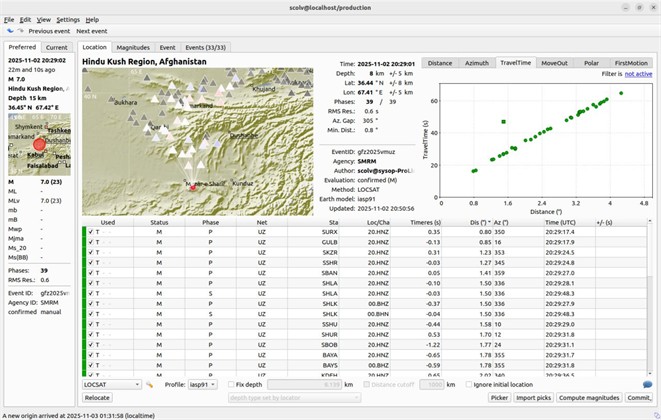The width and height of the screenshot is (661, 420).
Task: Open the depth type set by locator dropdown
Action: point(294,398)
